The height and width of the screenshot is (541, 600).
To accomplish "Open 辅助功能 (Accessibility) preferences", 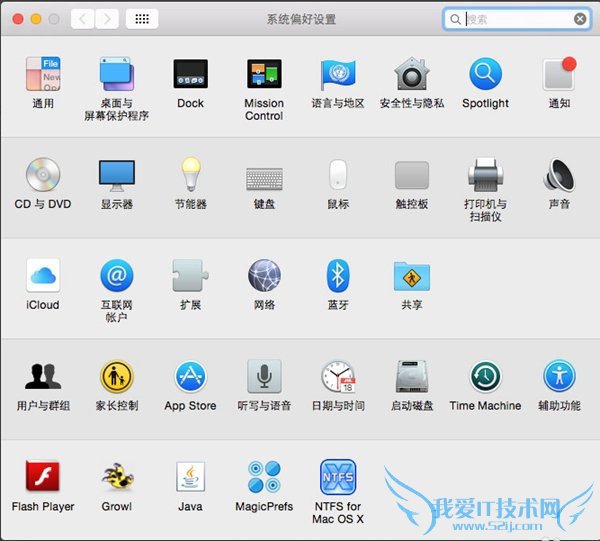I will (x=559, y=376).
